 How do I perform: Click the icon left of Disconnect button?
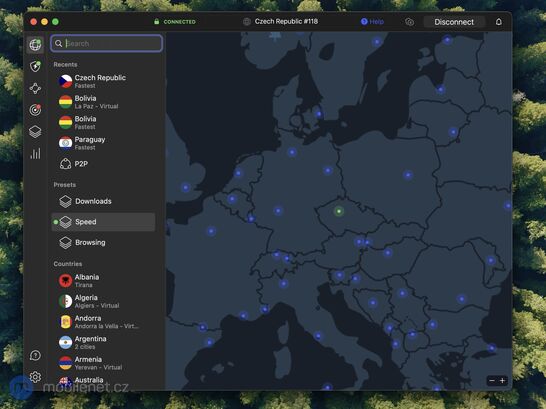[x=410, y=22]
